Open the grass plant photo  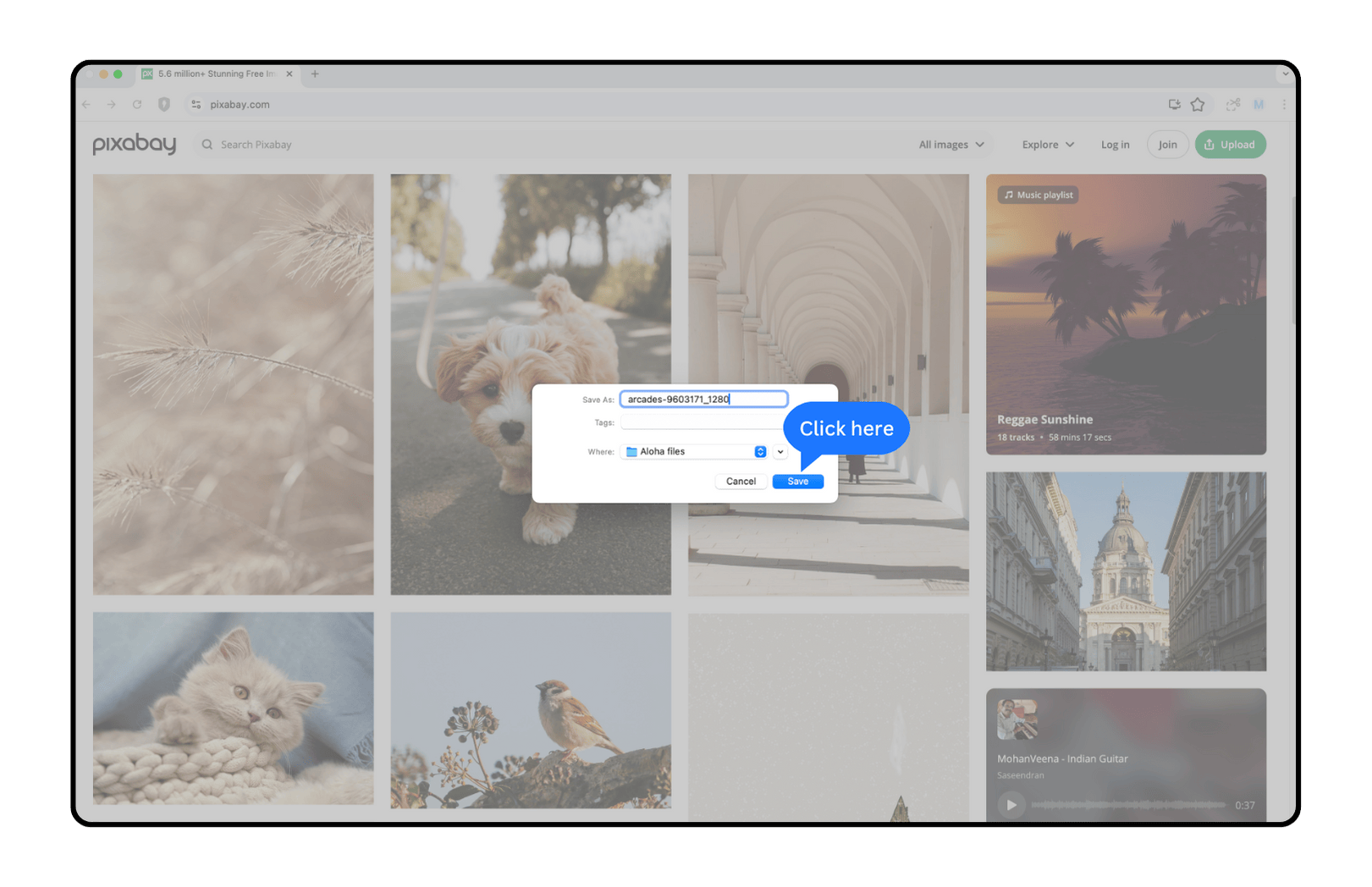tap(233, 384)
